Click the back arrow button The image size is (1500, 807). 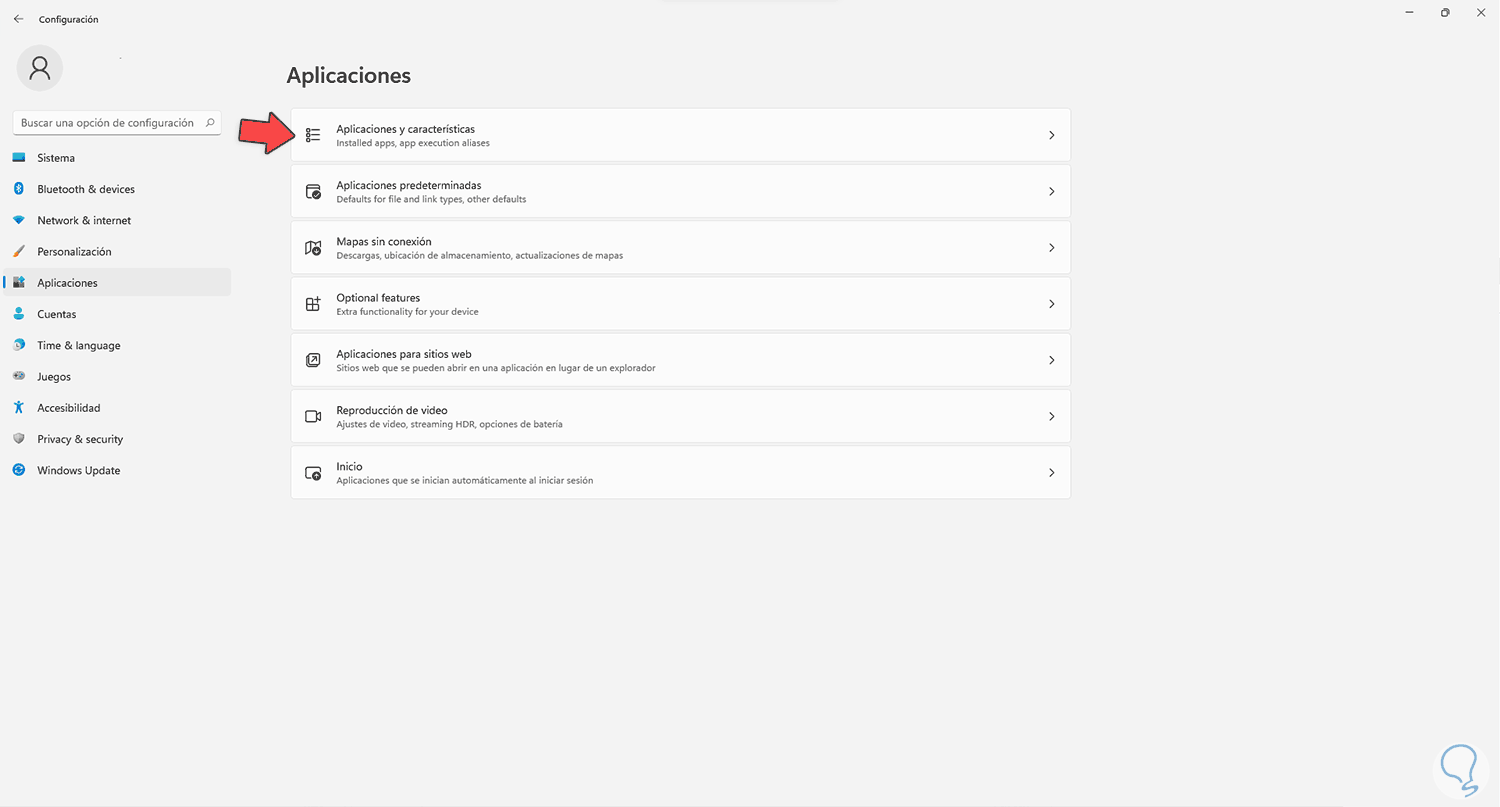pyautogui.click(x=18, y=19)
